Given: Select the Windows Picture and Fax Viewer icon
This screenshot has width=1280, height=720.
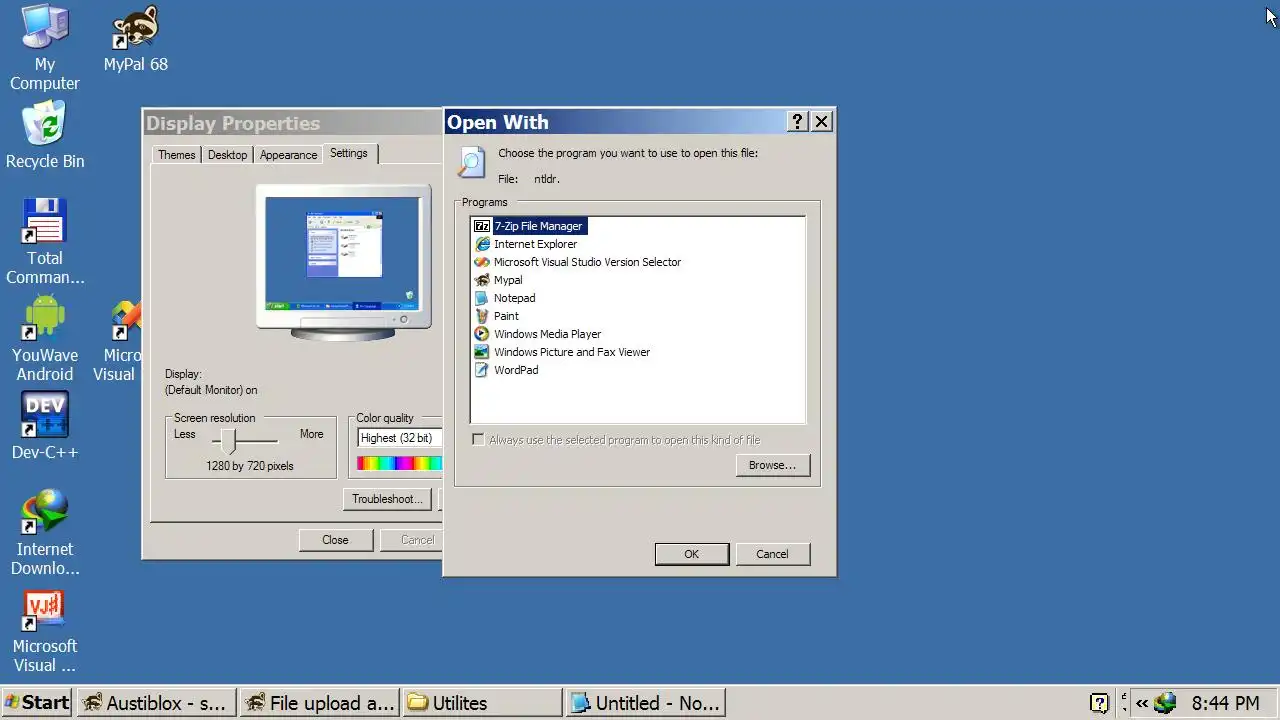Looking at the screenshot, I should coord(482,352).
